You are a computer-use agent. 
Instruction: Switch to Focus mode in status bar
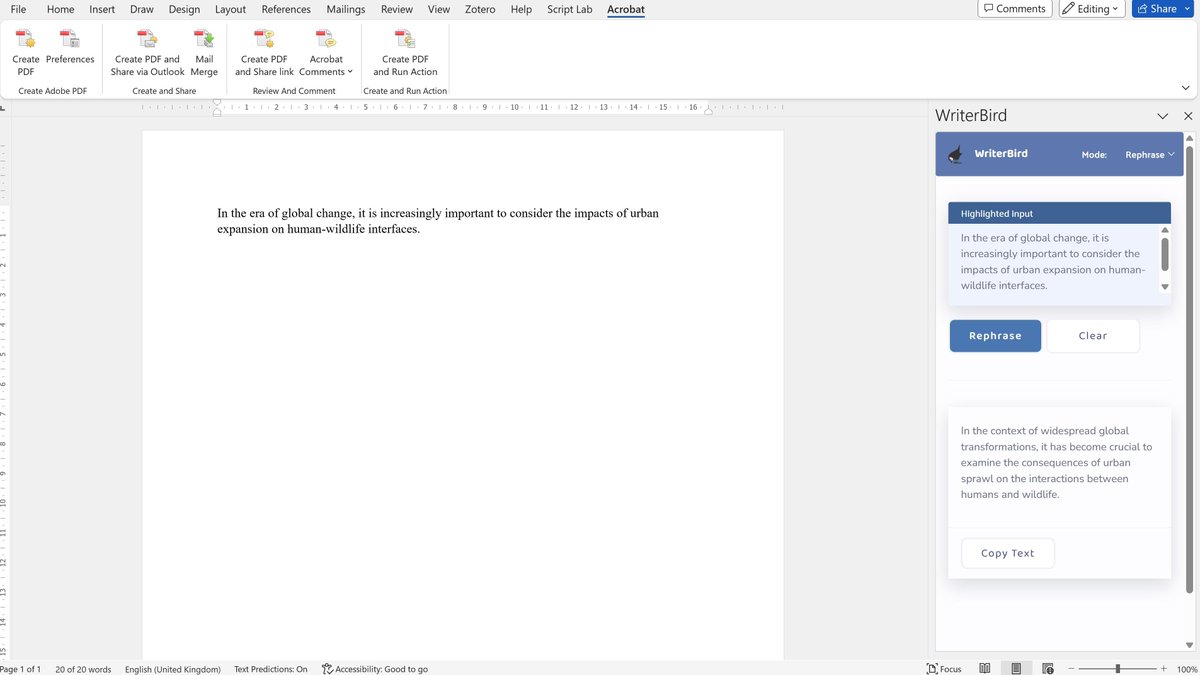[x=944, y=669]
